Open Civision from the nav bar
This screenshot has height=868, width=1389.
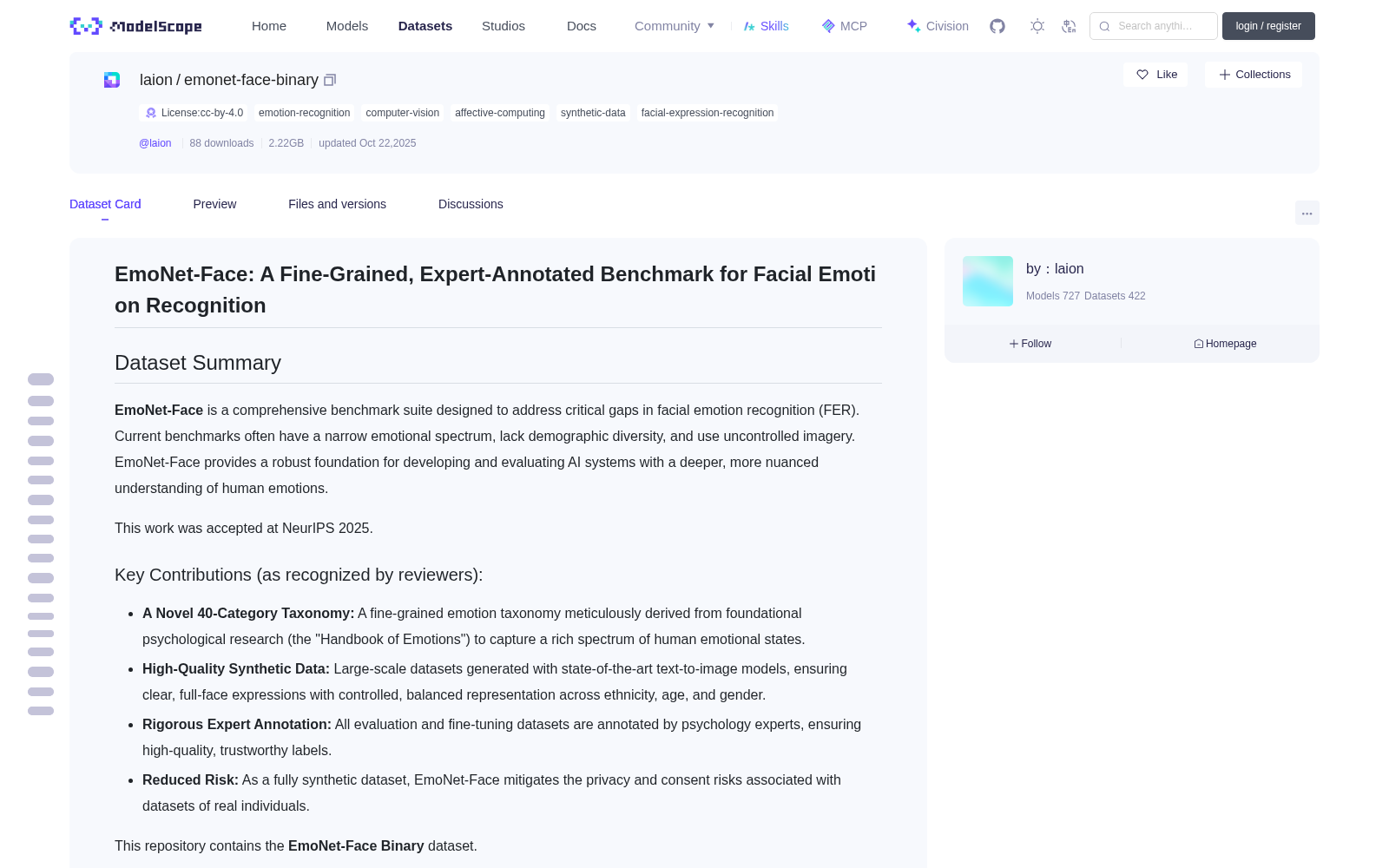938,26
